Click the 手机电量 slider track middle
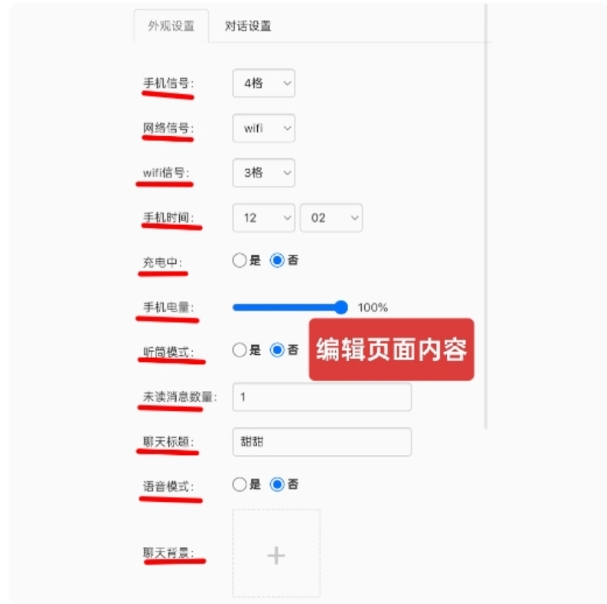The image size is (607, 604). point(286,307)
